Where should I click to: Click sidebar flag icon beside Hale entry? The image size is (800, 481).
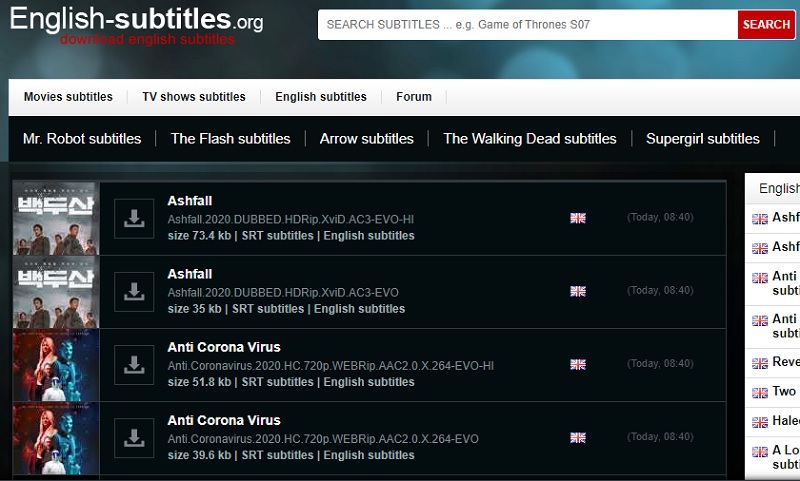click(760, 422)
